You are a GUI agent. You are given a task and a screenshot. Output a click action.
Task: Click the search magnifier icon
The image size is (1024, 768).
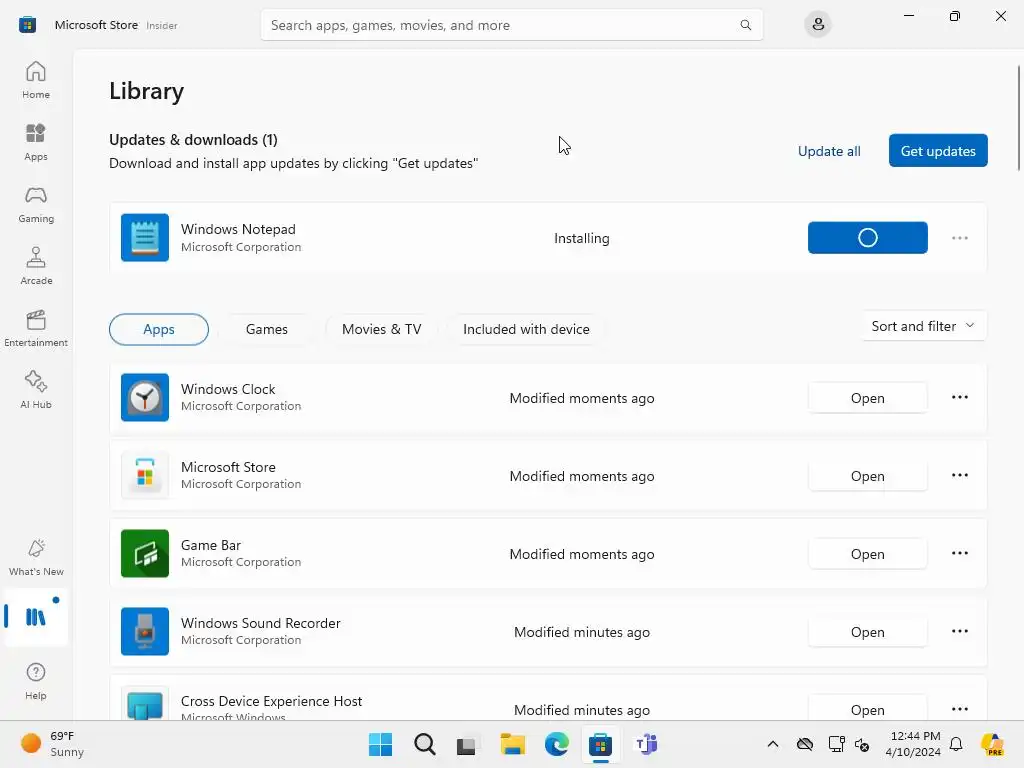tap(745, 25)
